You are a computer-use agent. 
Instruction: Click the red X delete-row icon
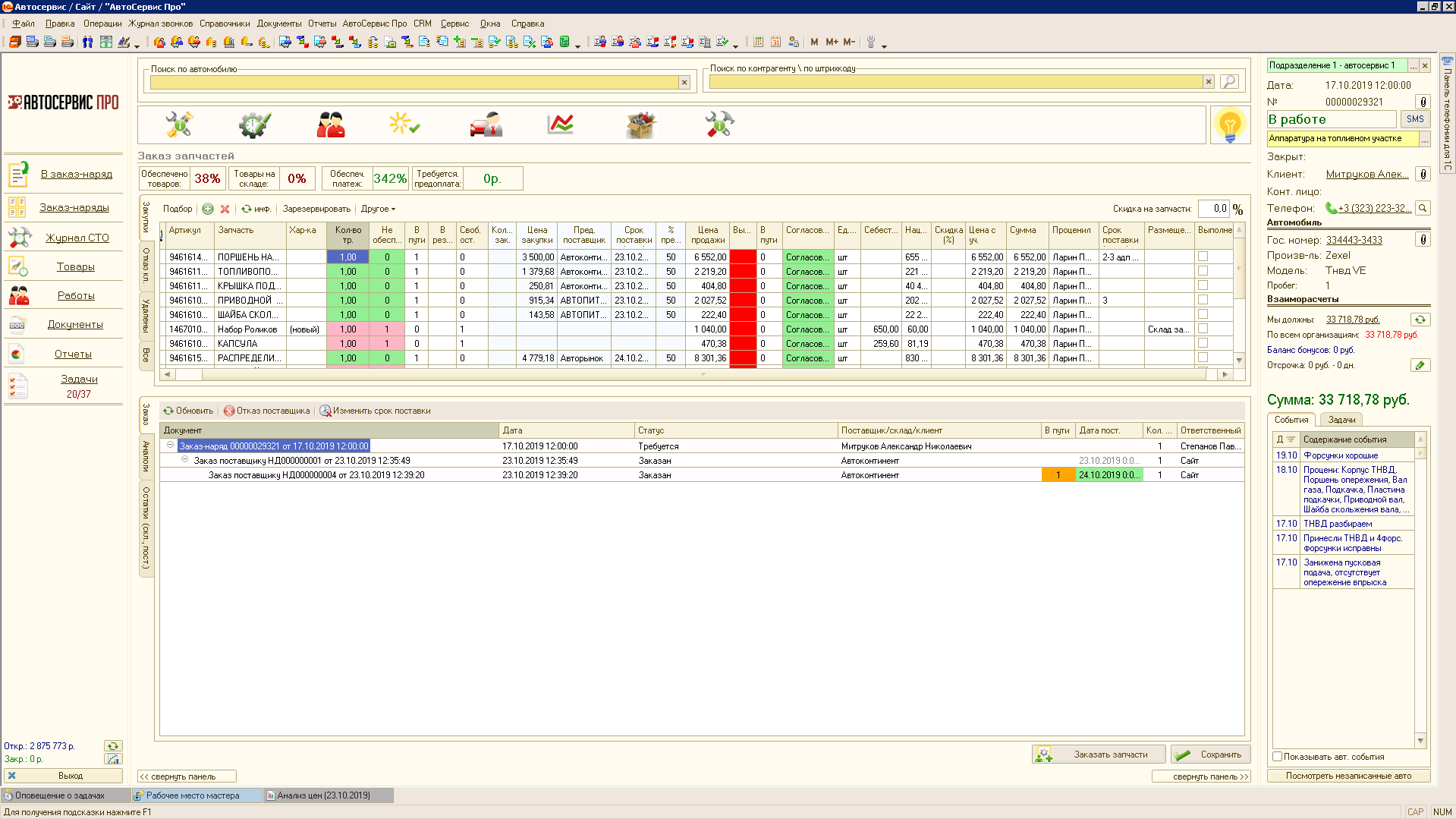click(225, 209)
